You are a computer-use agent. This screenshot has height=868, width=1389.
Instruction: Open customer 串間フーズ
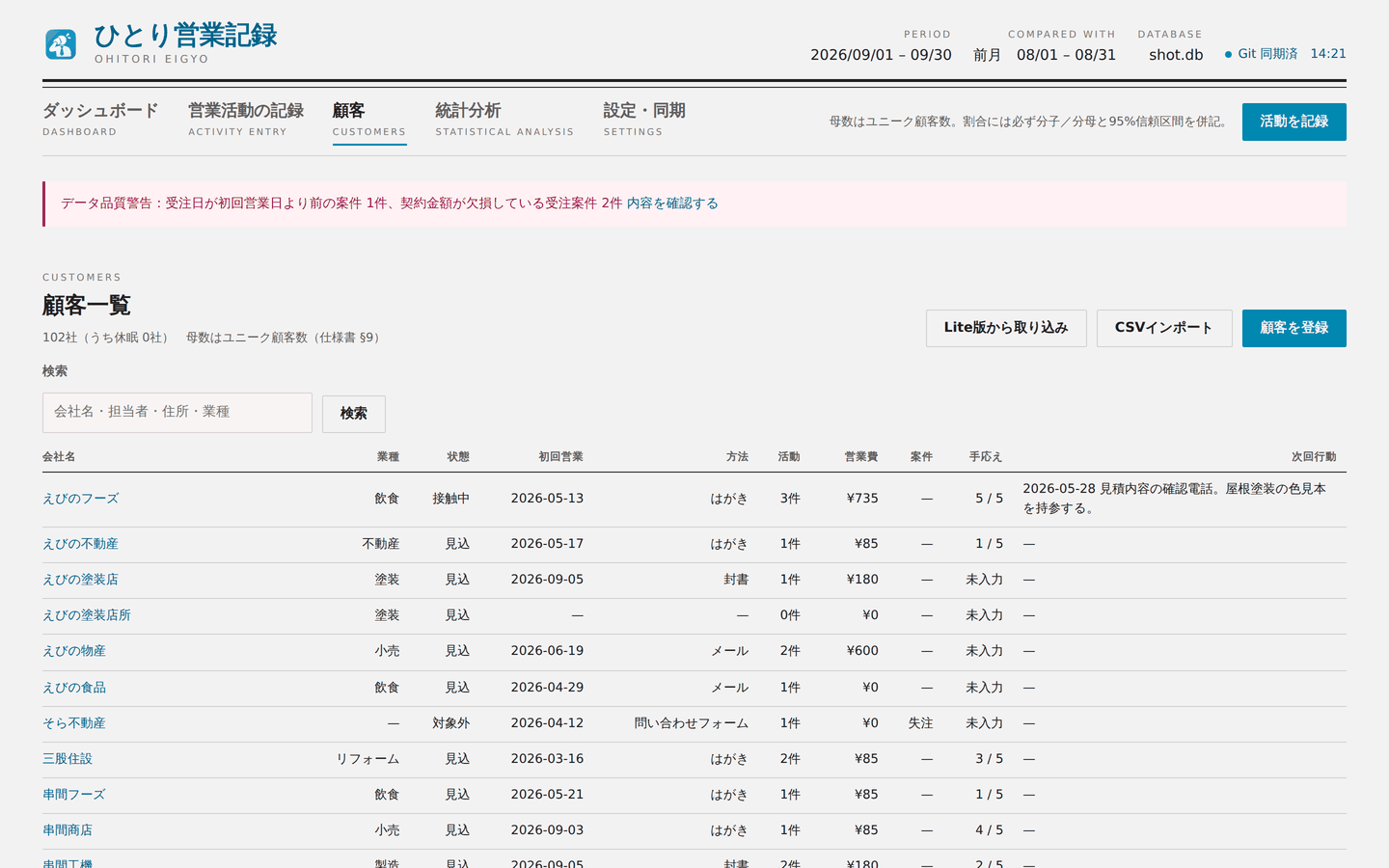point(74,795)
